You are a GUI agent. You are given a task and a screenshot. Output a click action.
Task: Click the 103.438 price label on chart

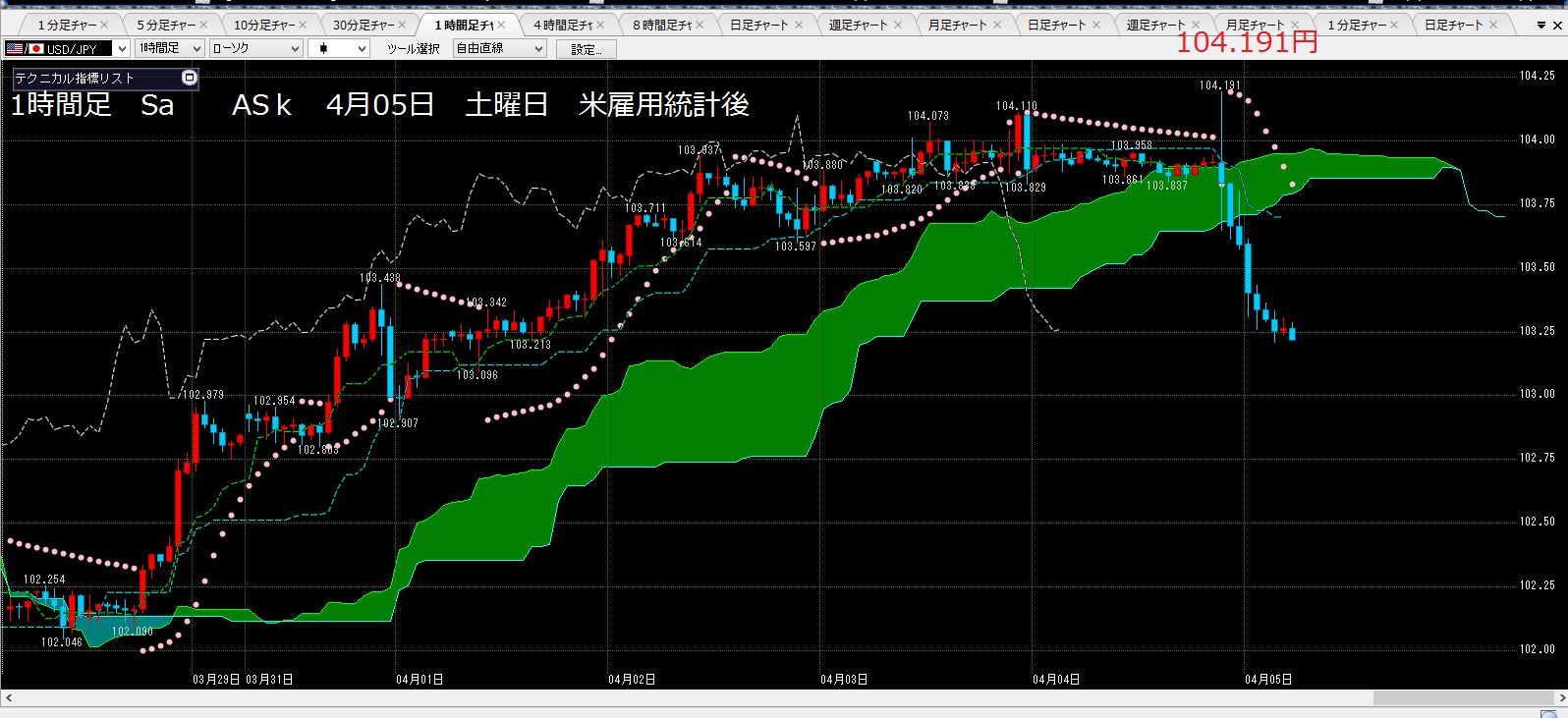tap(379, 278)
